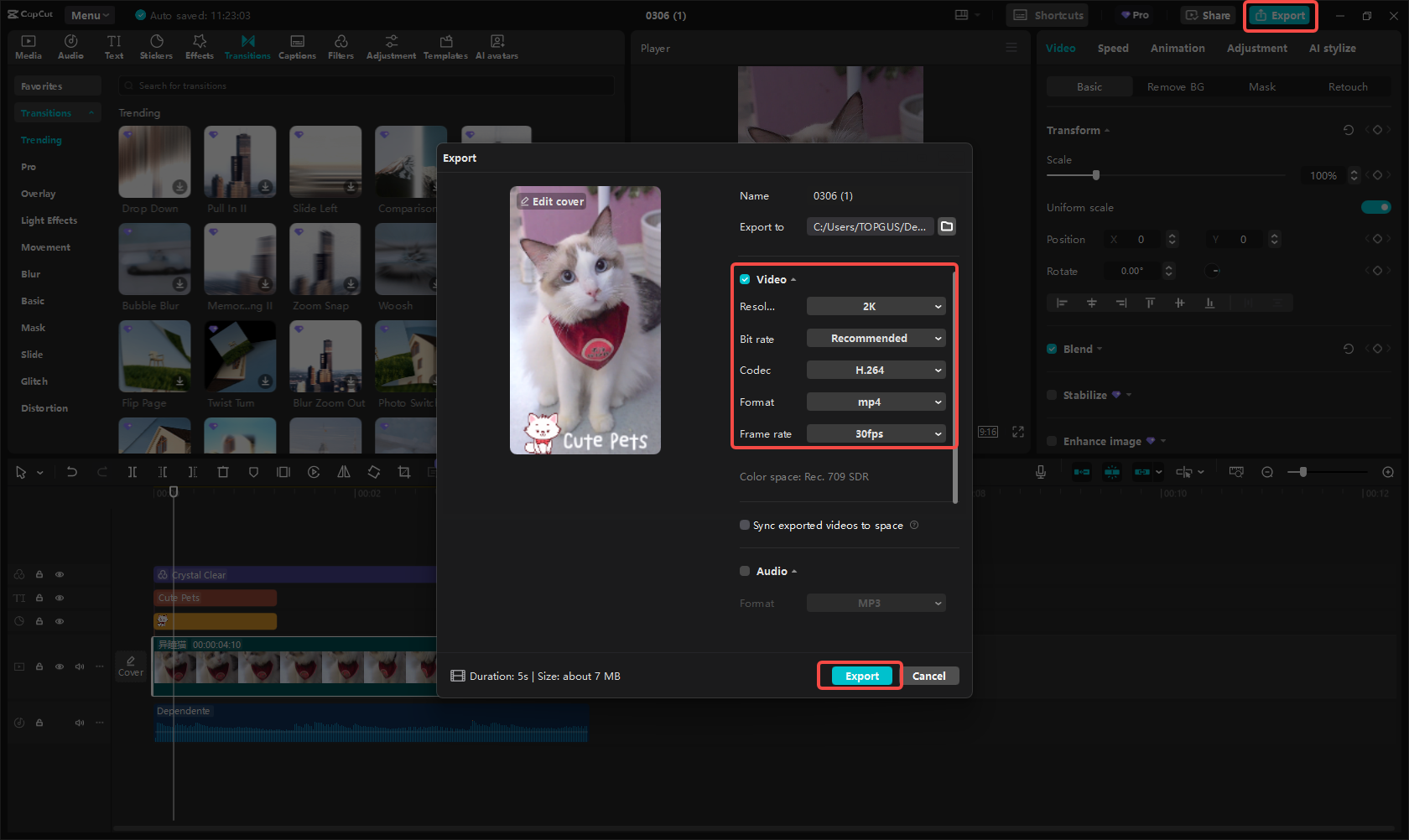Open the Frame rate dropdown showing 30fps
This screenshot has width=1409, height=840.
[x=876, y=434]
